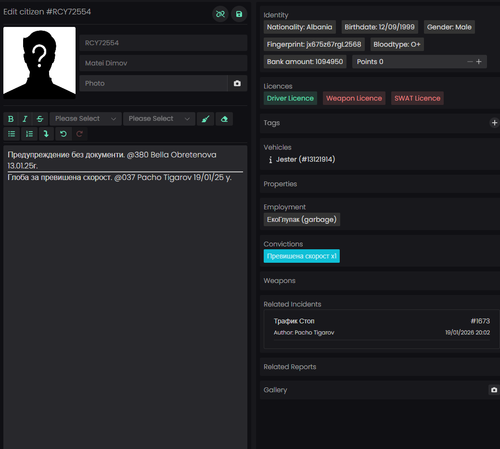Toggle the SWAT Licence badge
Image resolution: width=500 pixels, height=449 pixels.
coord(417,98)
